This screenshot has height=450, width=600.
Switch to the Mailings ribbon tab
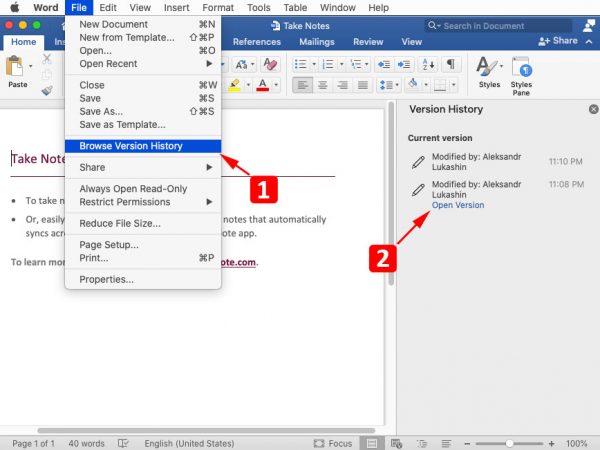click(x=316, y=42)
